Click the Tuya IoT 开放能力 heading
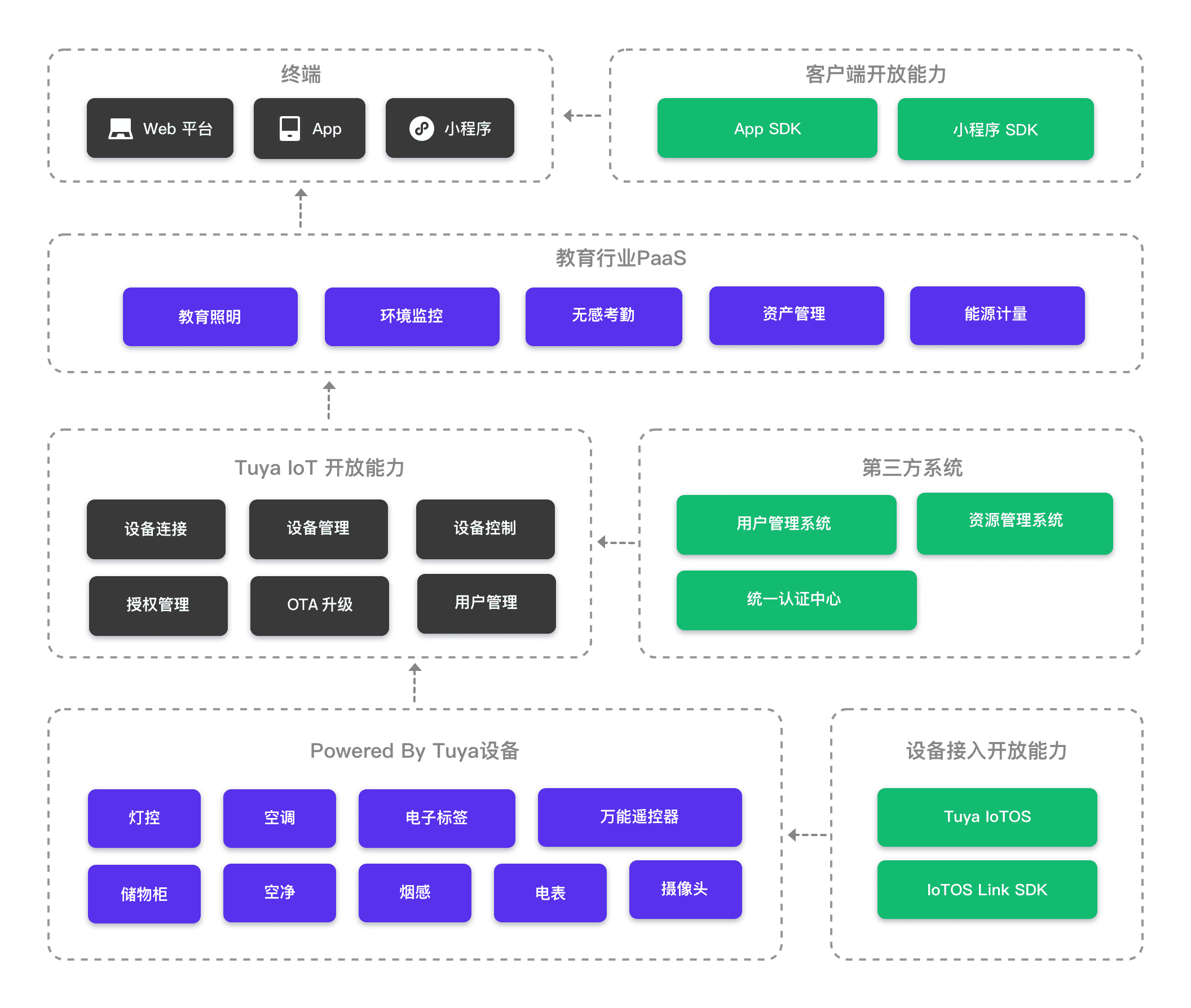 [320, 467]
